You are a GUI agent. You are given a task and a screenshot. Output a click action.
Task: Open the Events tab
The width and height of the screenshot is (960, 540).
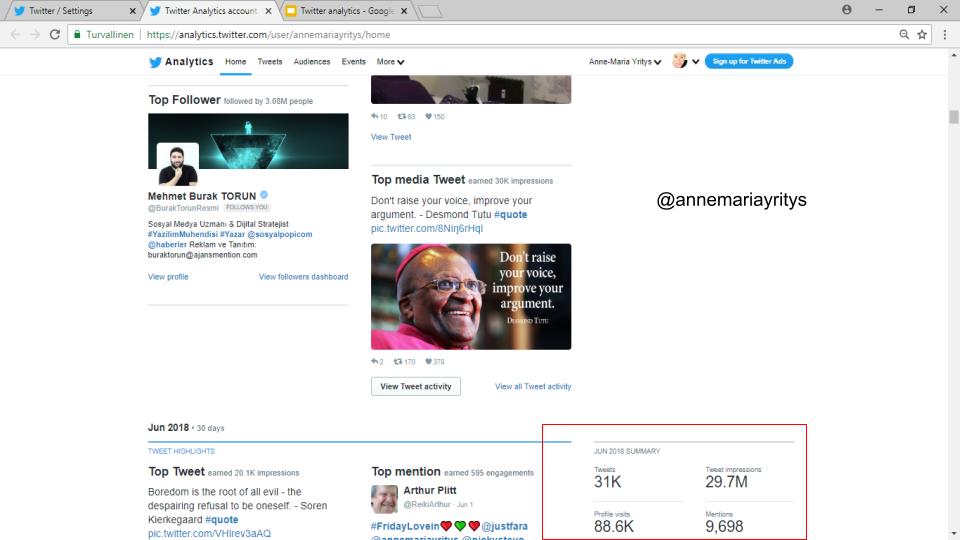353,62
